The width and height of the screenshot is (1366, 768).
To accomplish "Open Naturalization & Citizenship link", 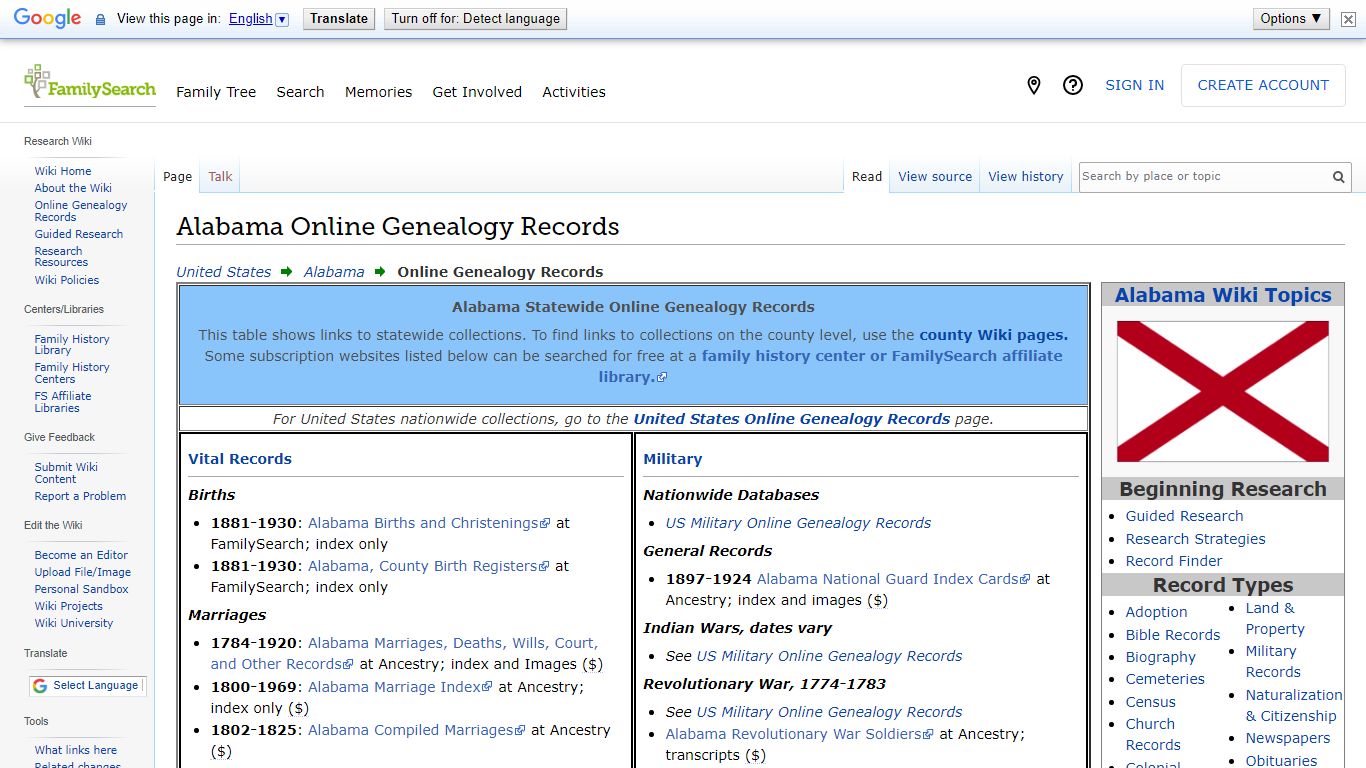I will pyautogui.click(x=1294, y=705).
